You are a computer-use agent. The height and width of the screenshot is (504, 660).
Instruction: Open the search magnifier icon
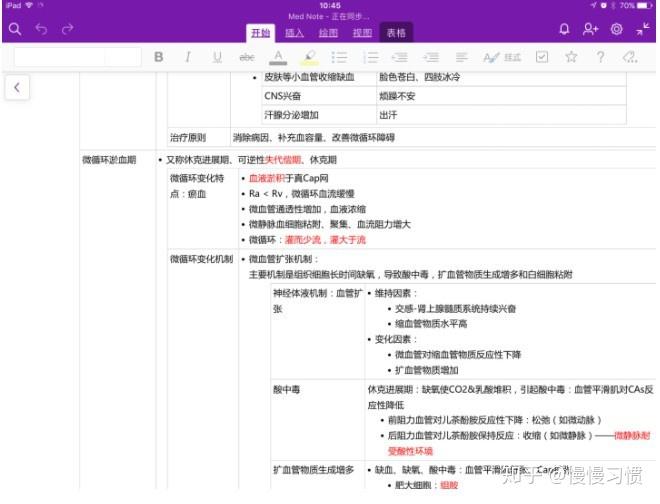coord(15,29)
